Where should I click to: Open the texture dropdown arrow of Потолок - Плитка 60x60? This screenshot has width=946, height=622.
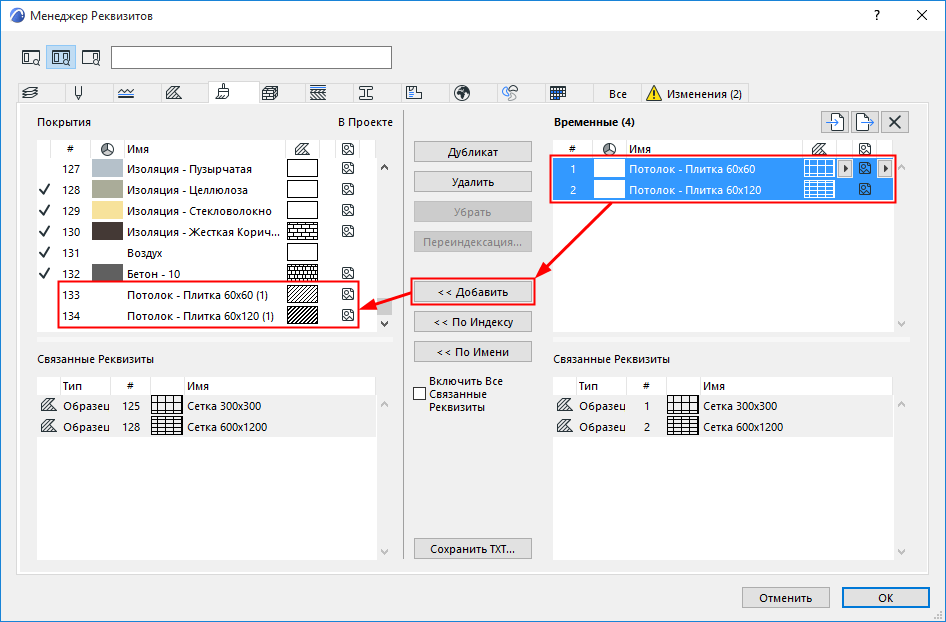point(885,168)
